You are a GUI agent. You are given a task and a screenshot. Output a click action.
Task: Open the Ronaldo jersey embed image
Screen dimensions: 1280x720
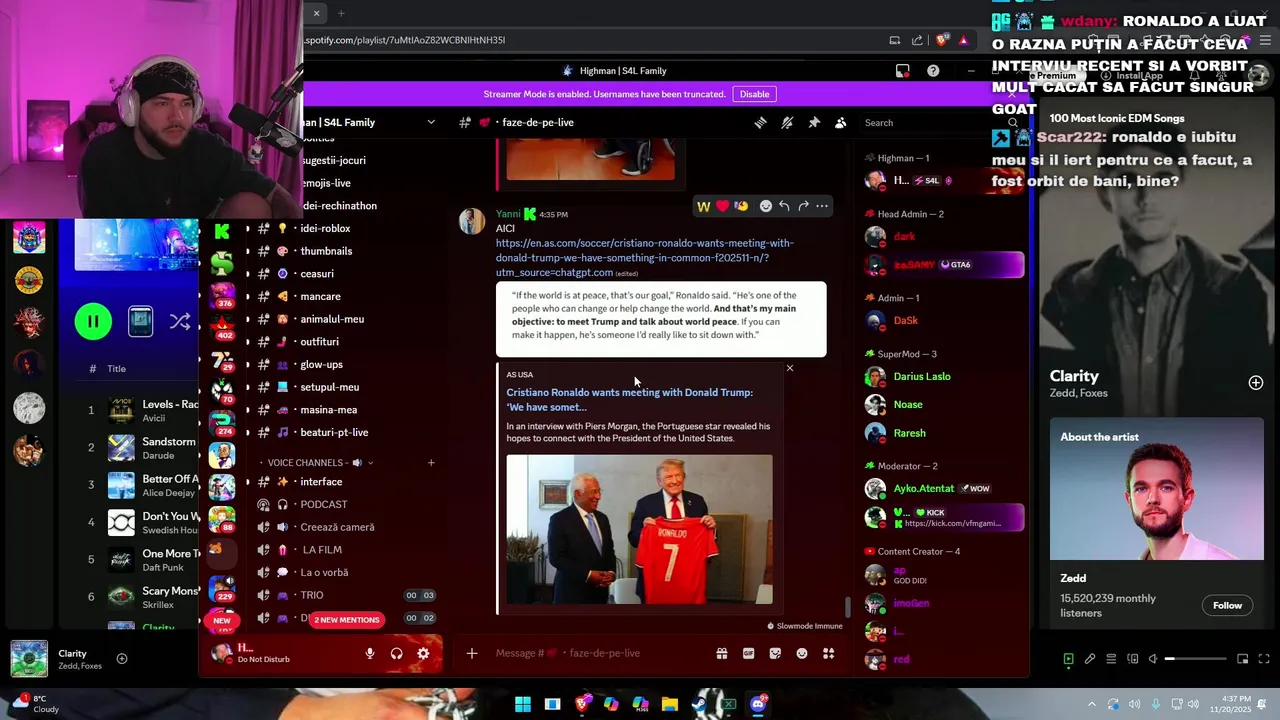(639, 529)
